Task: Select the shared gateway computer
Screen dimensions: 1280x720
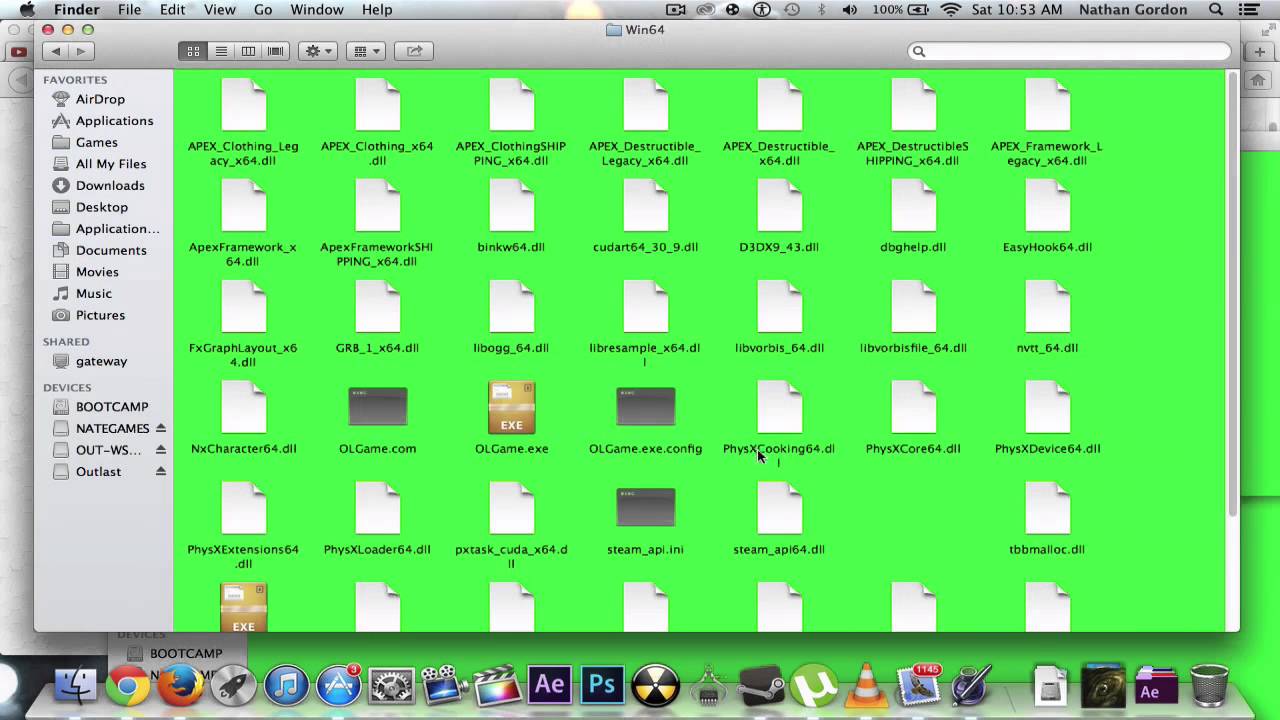Action: coord(100,361)
